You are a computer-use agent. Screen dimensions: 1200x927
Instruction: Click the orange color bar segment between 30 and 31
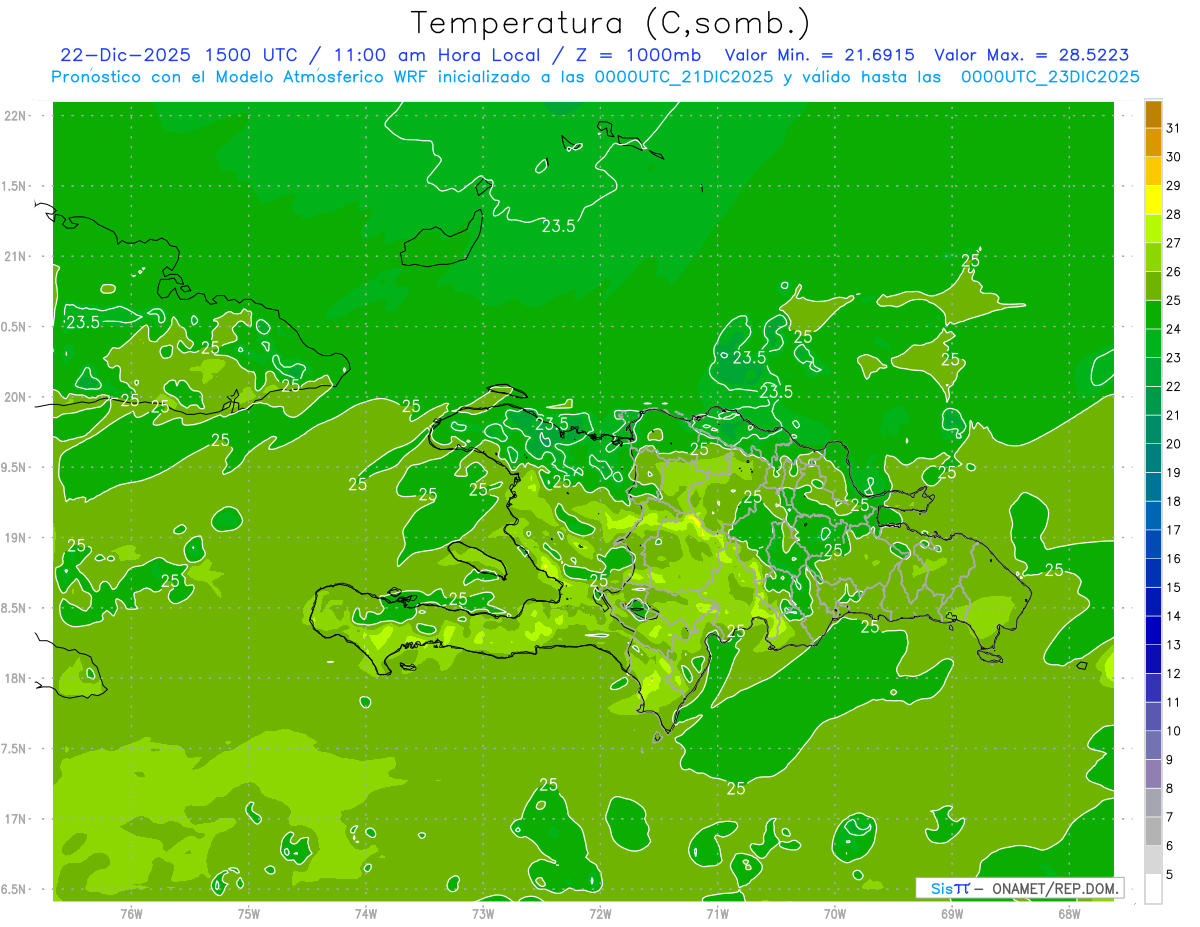tap(1153, 143)
